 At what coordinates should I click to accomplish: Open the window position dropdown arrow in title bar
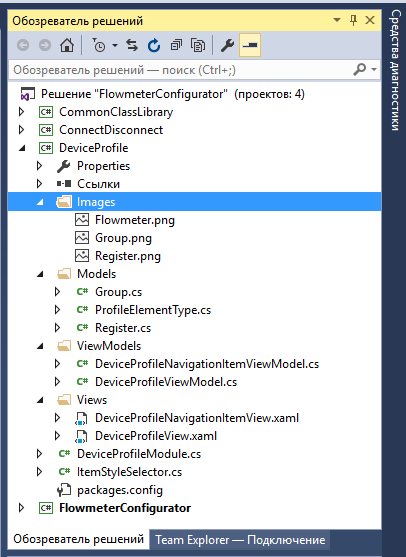[337, 20]
